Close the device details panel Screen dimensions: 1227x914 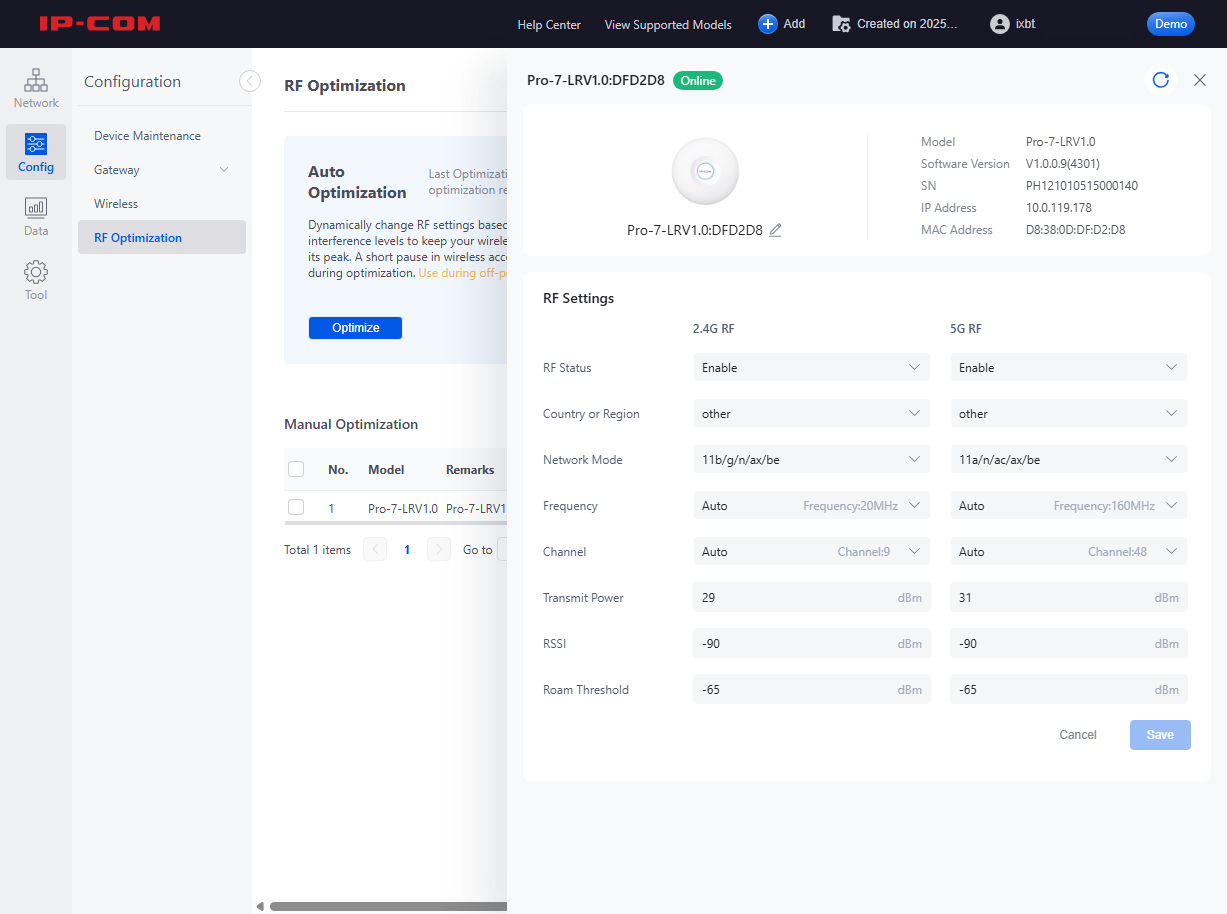click(1200, 80)
